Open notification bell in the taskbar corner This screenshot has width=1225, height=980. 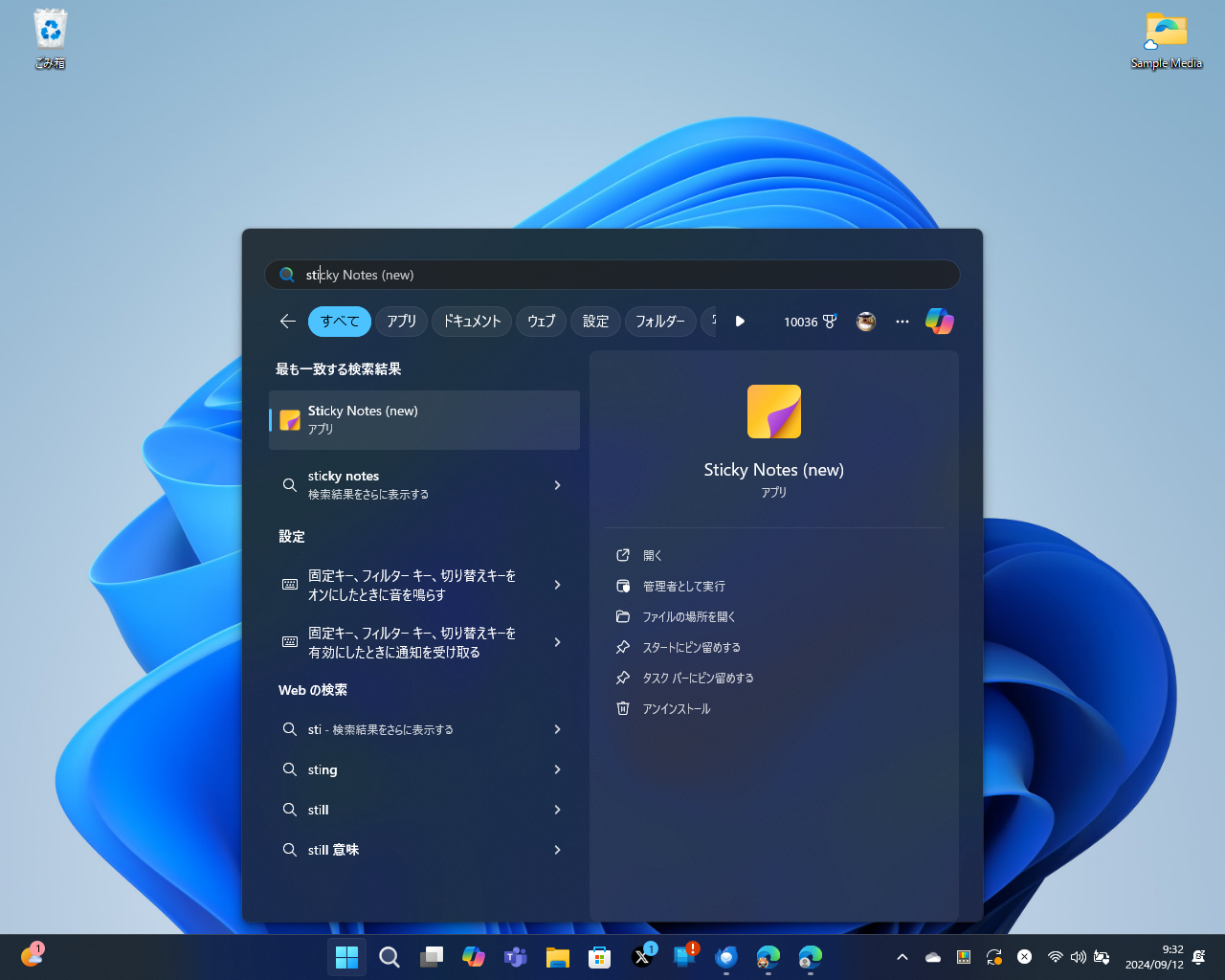[1198, 957]
